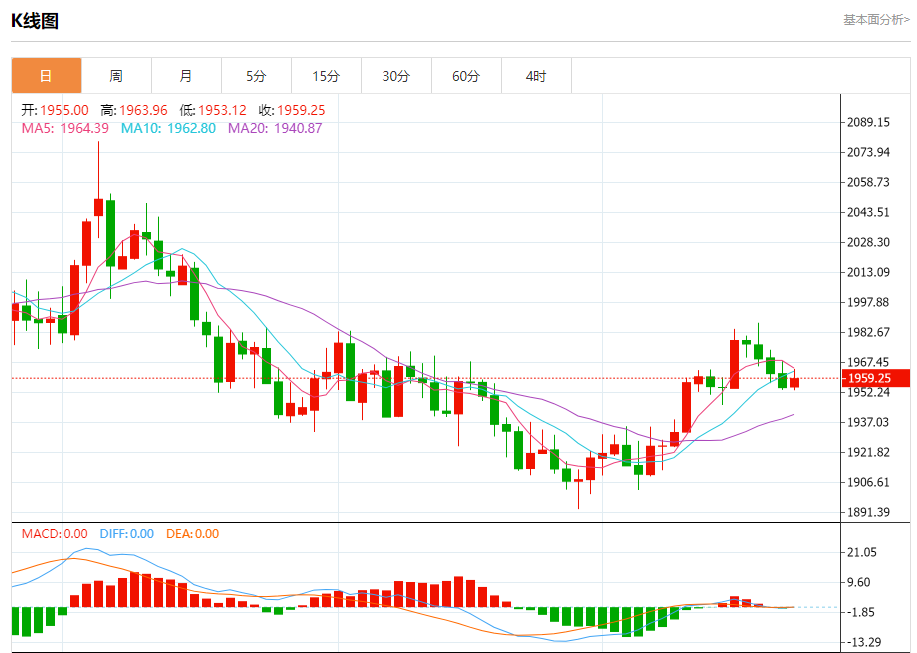Click the 1921.82 price axis label

pos(868,452)
